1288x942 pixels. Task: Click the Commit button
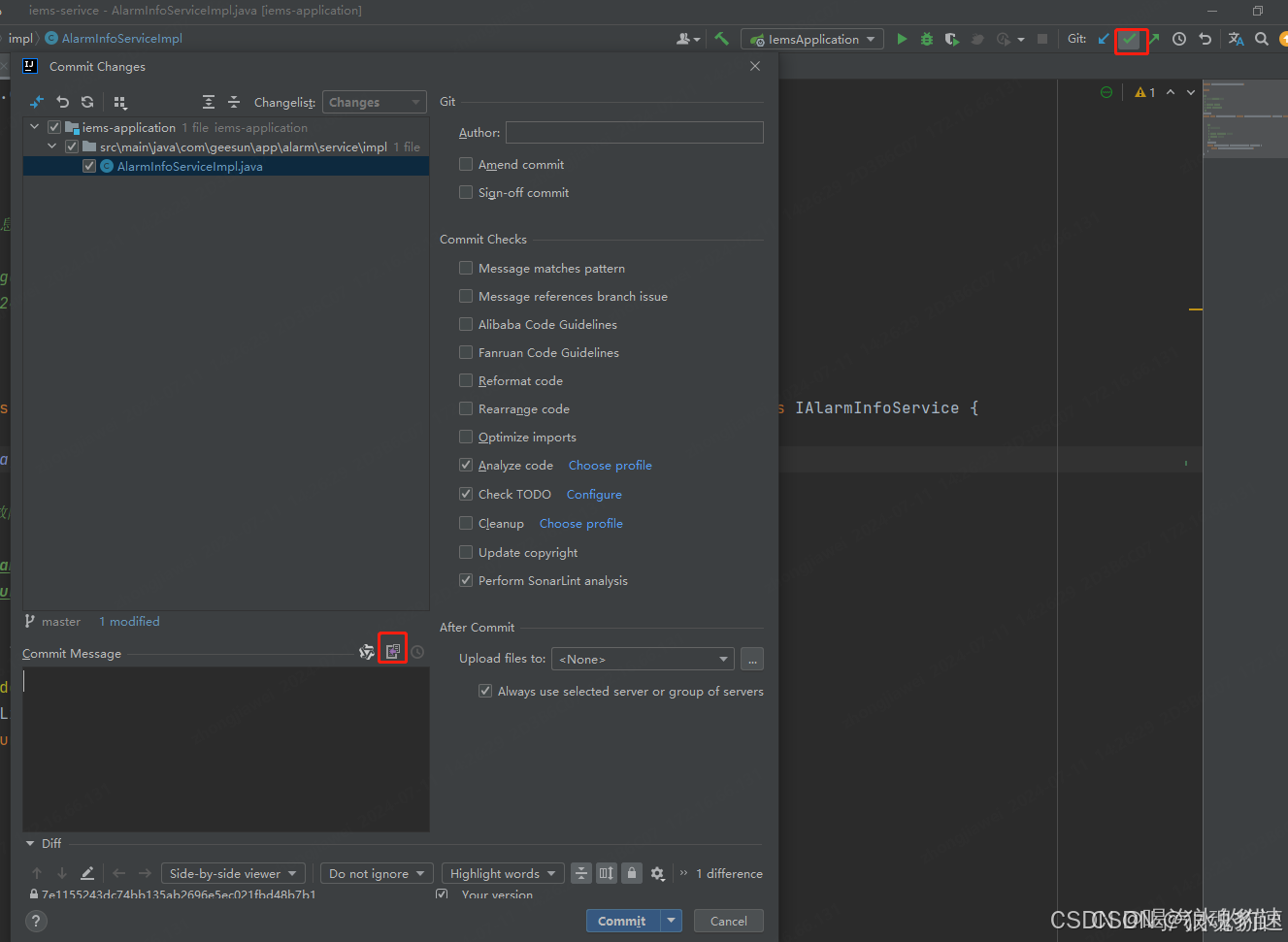coord(623,921)
